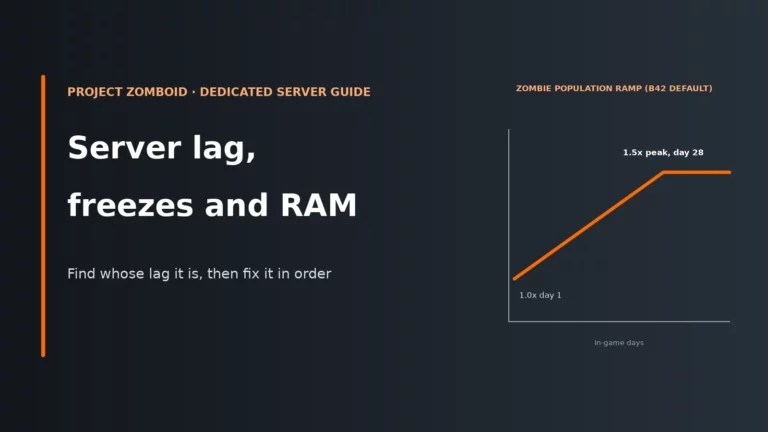
Task: Click the flat orange plateau segment
Action: (697, 172)
